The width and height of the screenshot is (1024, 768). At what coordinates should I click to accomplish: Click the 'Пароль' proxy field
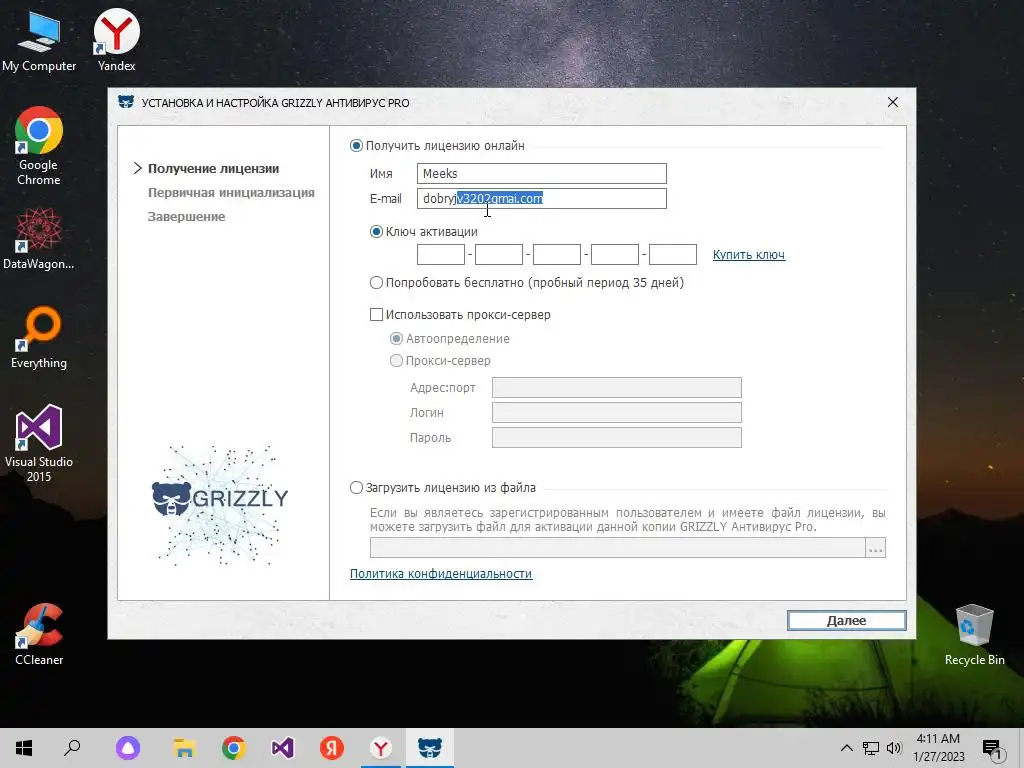(616, 438)
